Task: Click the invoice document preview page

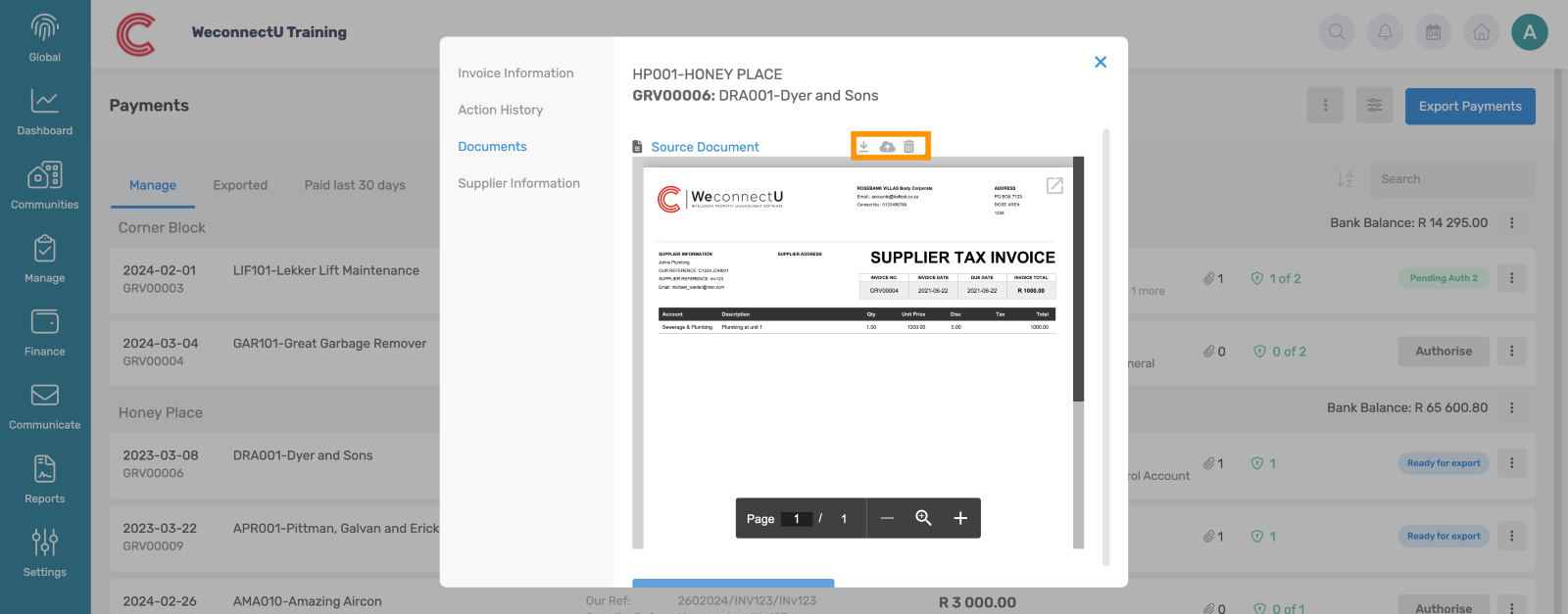Action: pos(857,357)
